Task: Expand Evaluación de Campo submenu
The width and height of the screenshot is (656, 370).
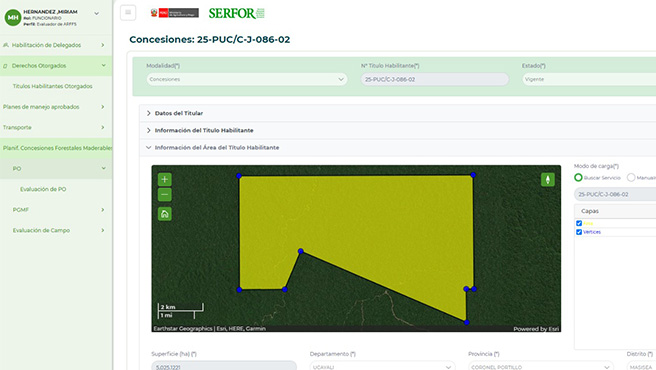Action: (56, 230)
